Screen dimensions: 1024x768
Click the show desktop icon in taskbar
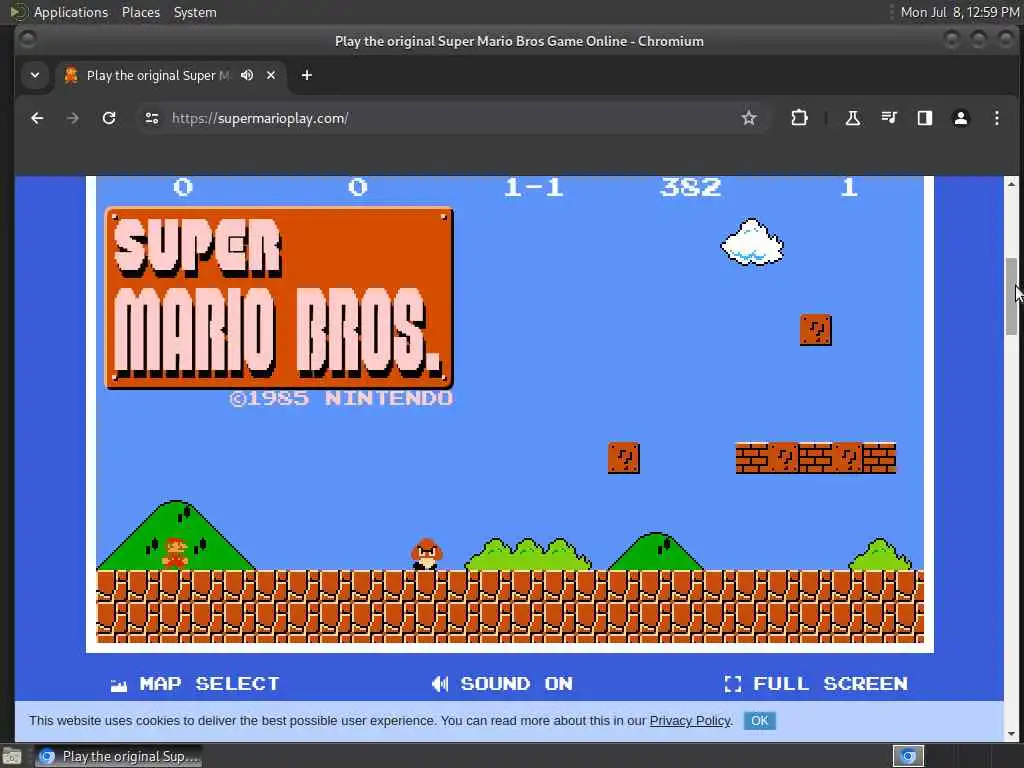point(12,756)
